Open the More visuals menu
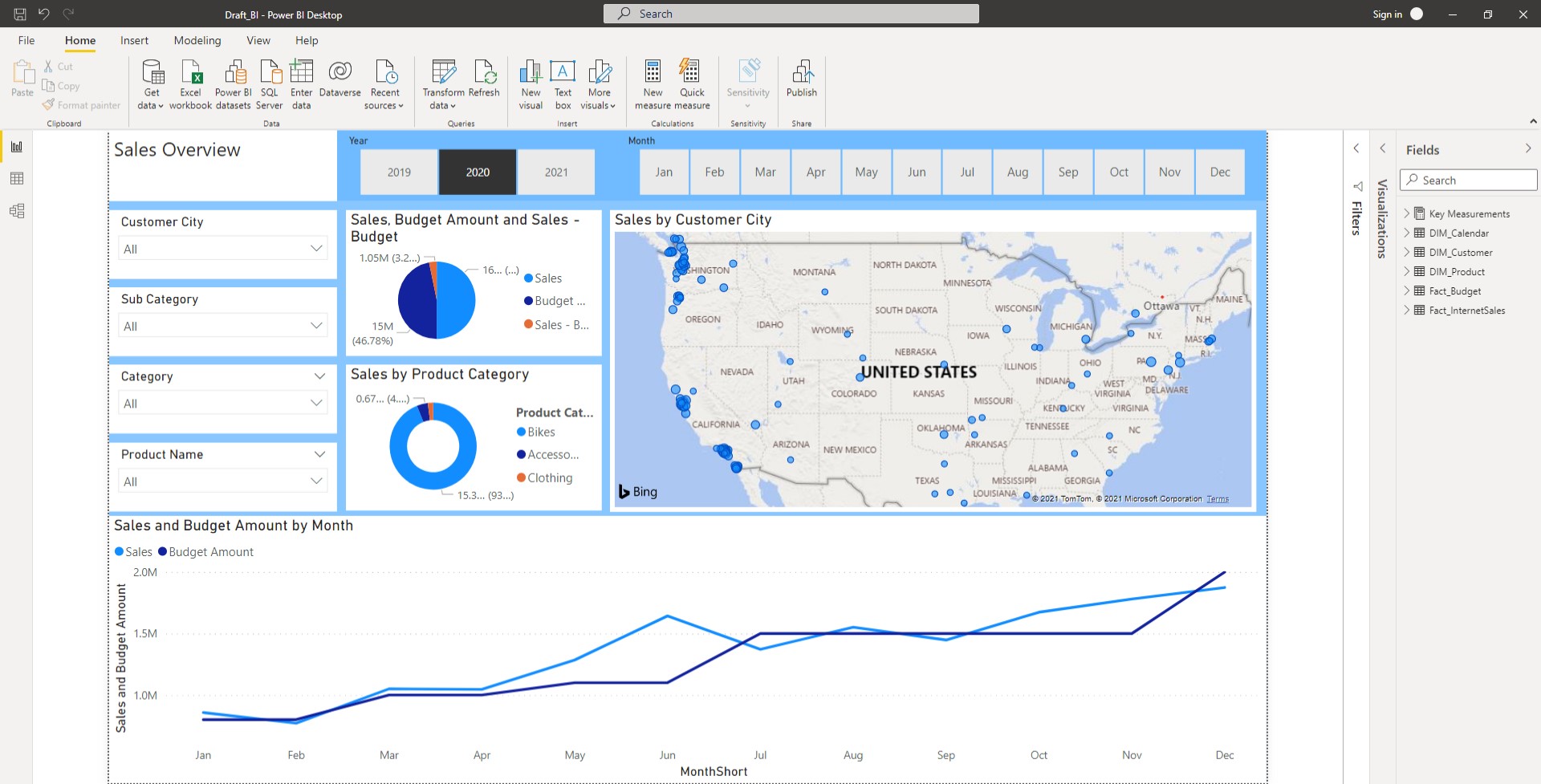This screenshot has width=1541, height=784. [599, 84]
